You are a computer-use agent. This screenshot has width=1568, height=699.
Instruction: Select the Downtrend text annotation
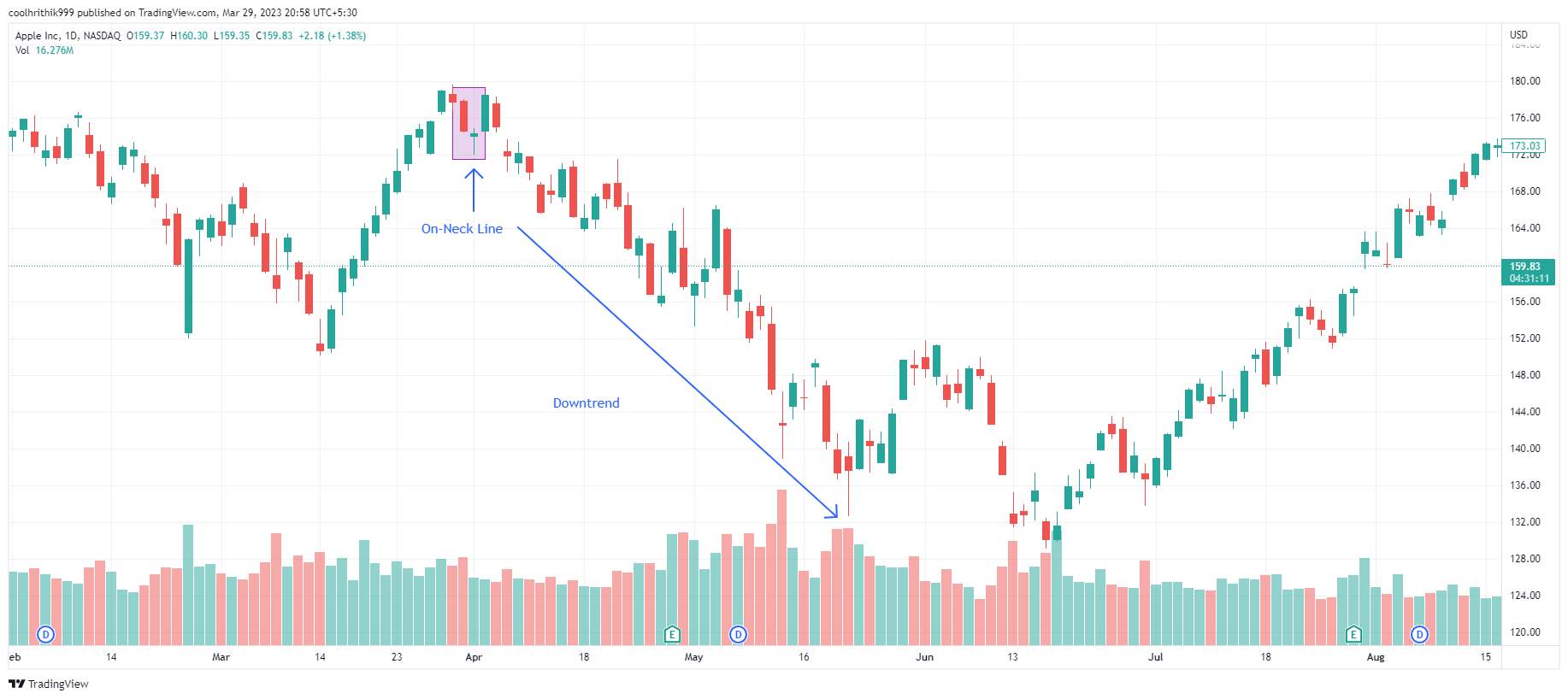click(586, 403)
